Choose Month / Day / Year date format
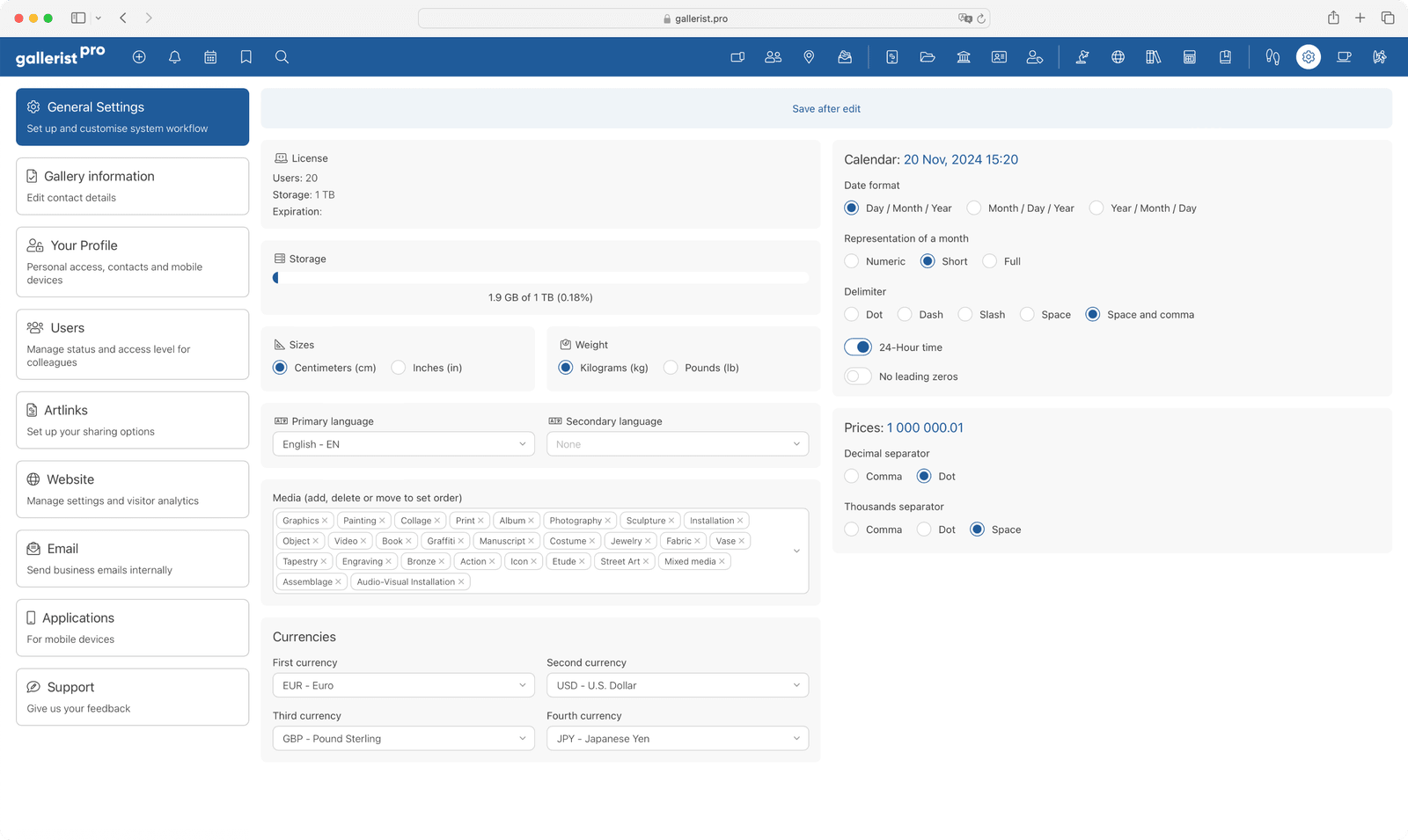The width and height of the screenshot is (1408, 840). pyautogui.click(x=974, y=208)
